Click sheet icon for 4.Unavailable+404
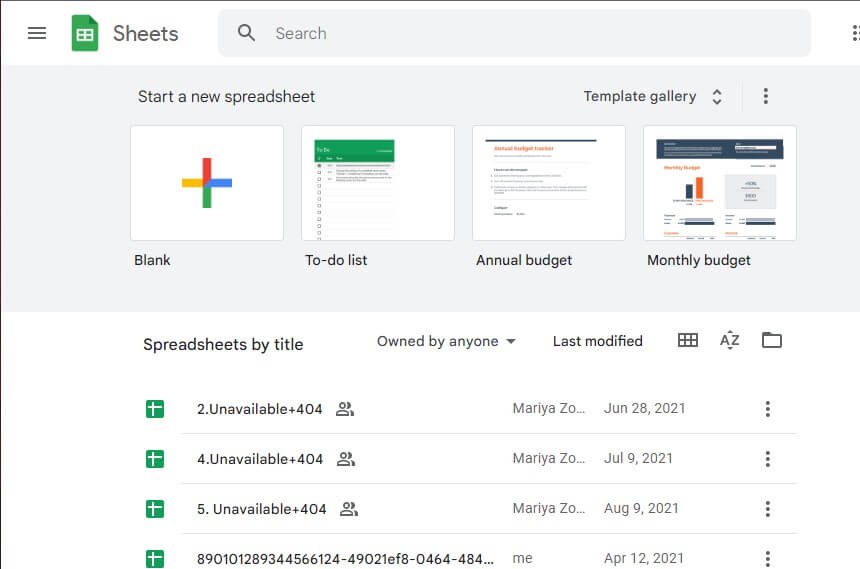Viewport: 860px width, 569px height. [155, 459]
